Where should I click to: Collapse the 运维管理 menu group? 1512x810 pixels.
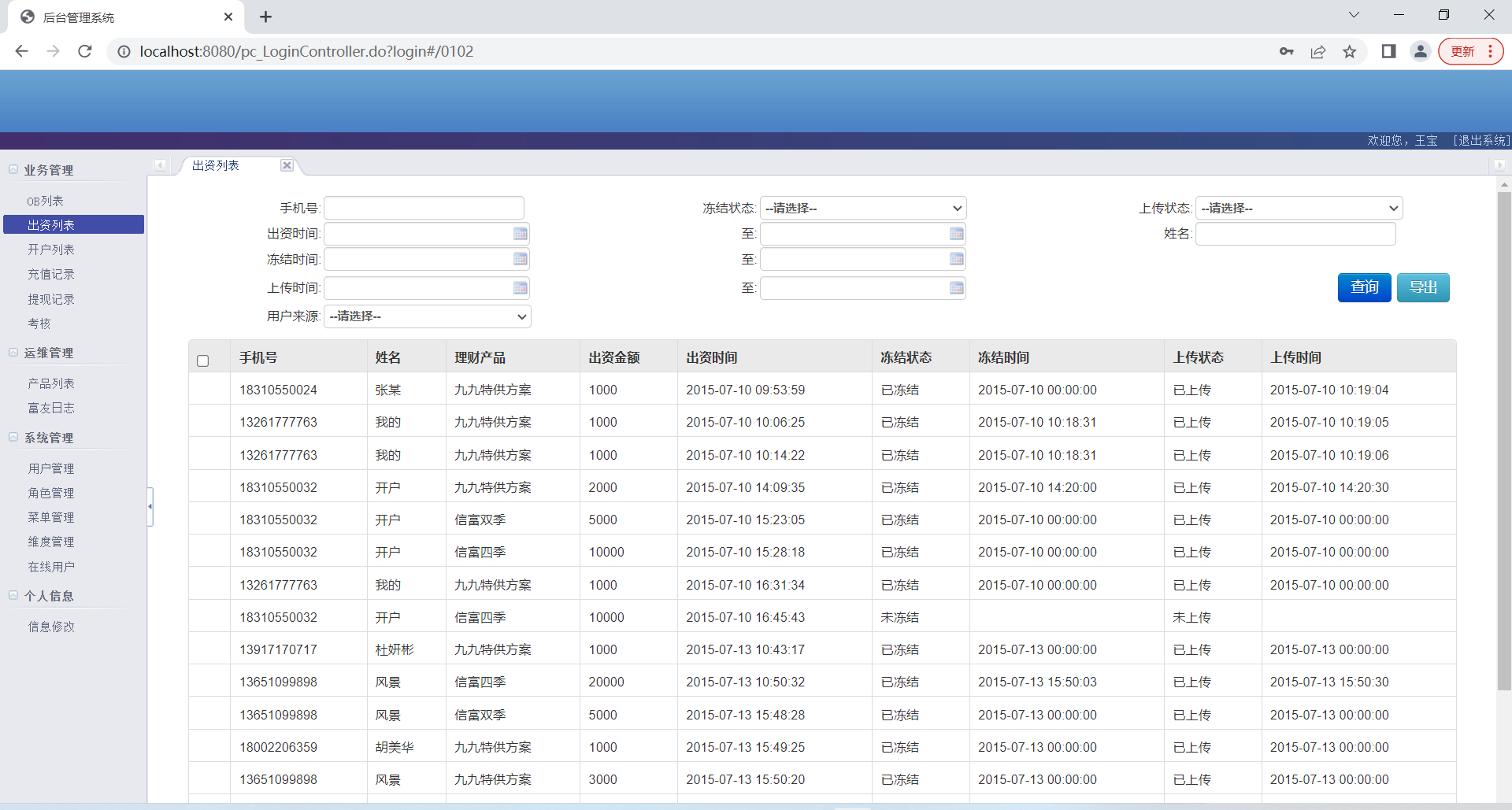coord(13,352)
